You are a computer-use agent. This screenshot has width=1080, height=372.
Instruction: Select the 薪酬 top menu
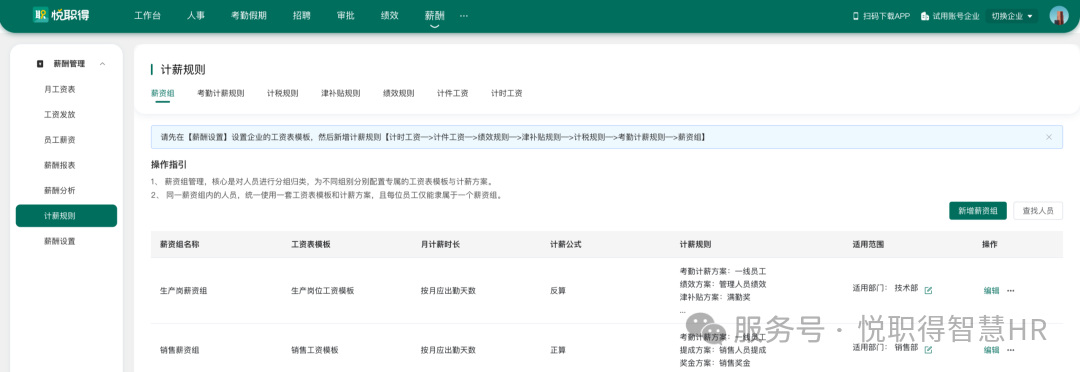click(x=435, y=15)
